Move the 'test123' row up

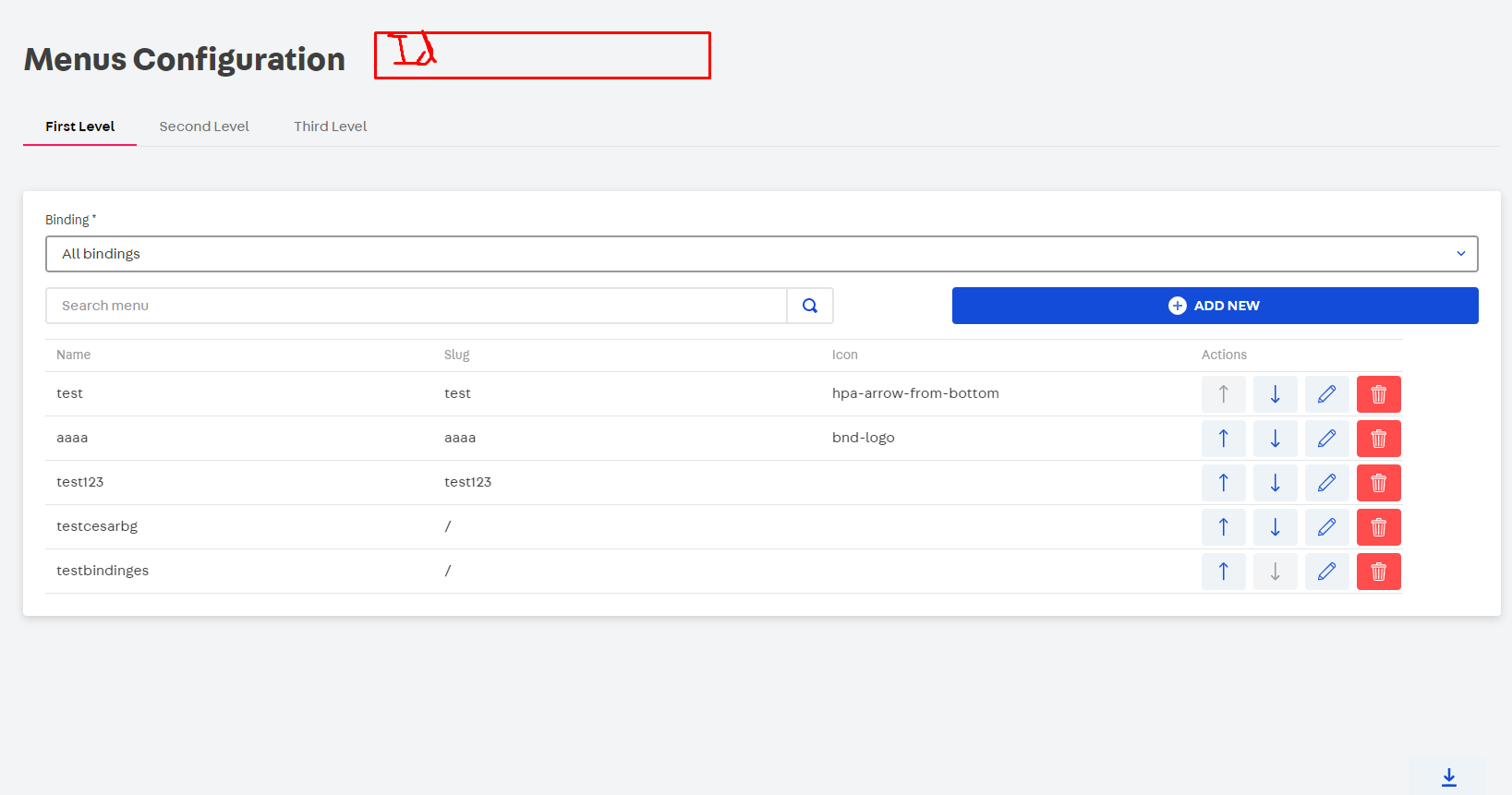[1224, 483]
